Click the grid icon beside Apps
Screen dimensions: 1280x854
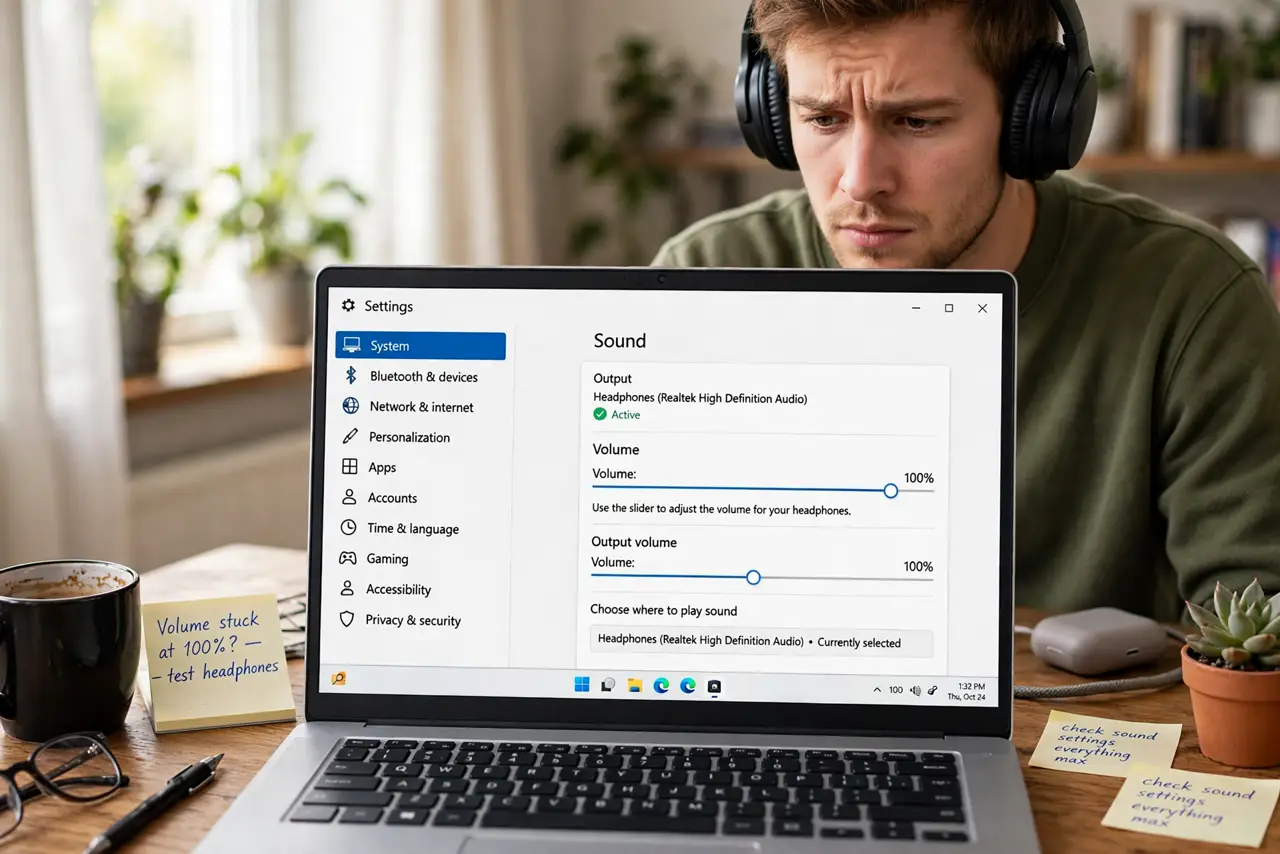[x=350, y=467]
